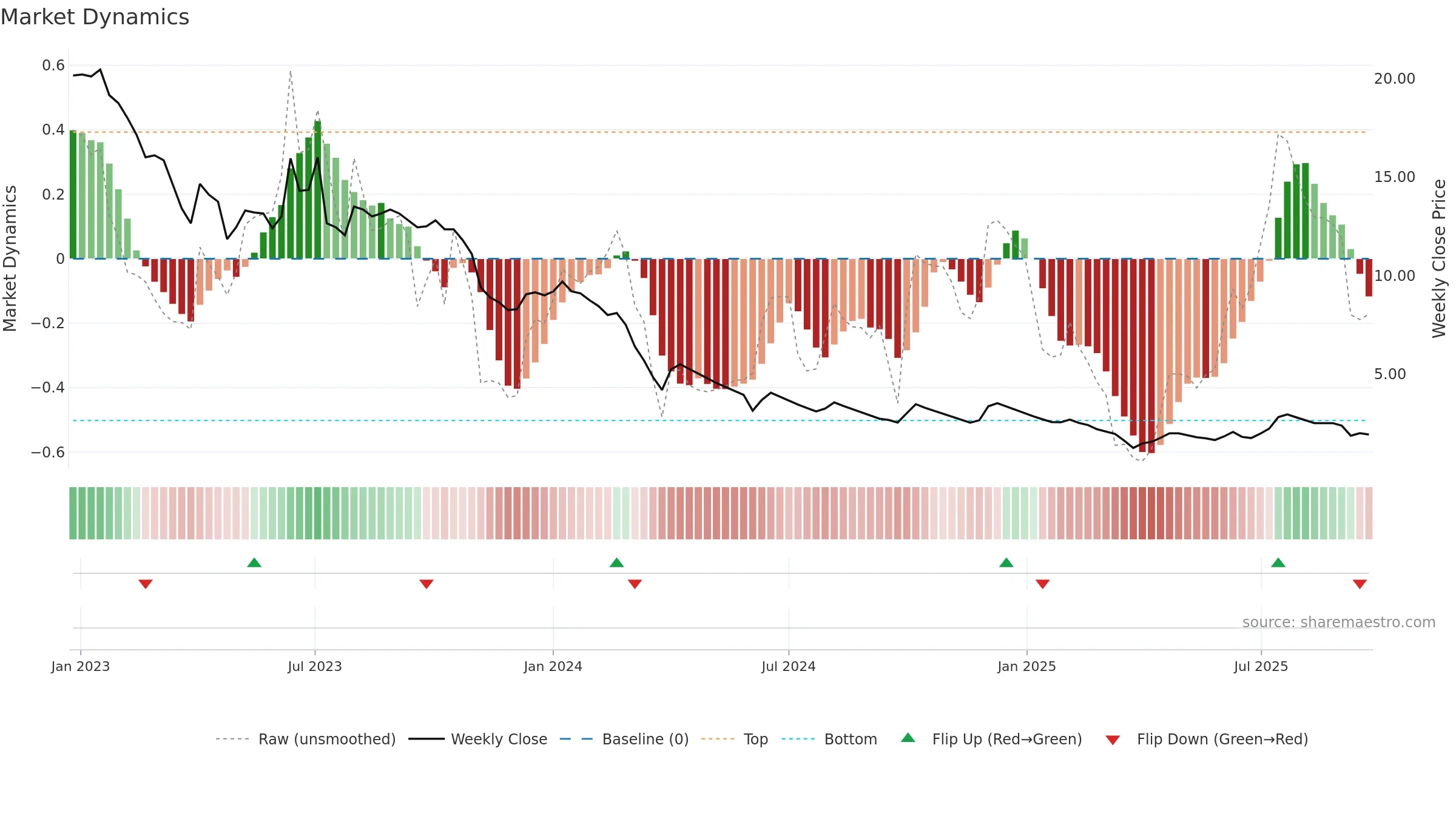Click the Jul 2025 x-axis label
The image size is (1456, 819).
tap(1261, 666)
